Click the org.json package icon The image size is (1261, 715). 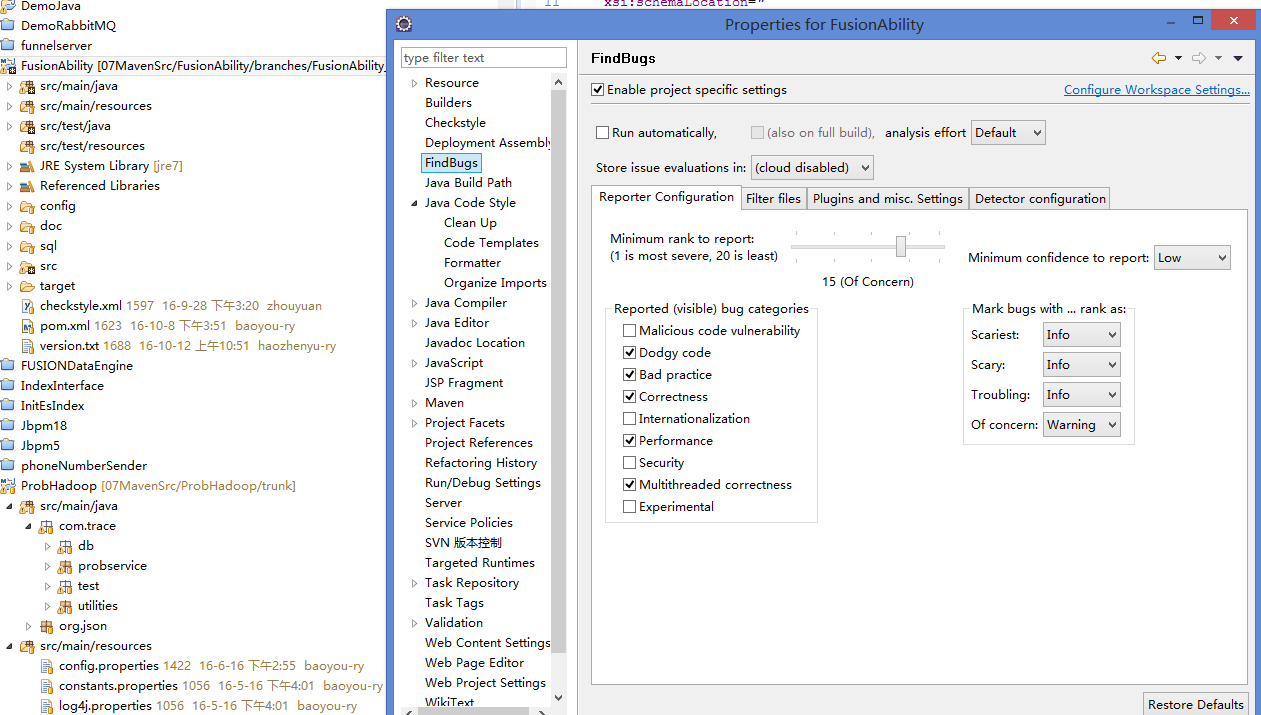(46, 626)
